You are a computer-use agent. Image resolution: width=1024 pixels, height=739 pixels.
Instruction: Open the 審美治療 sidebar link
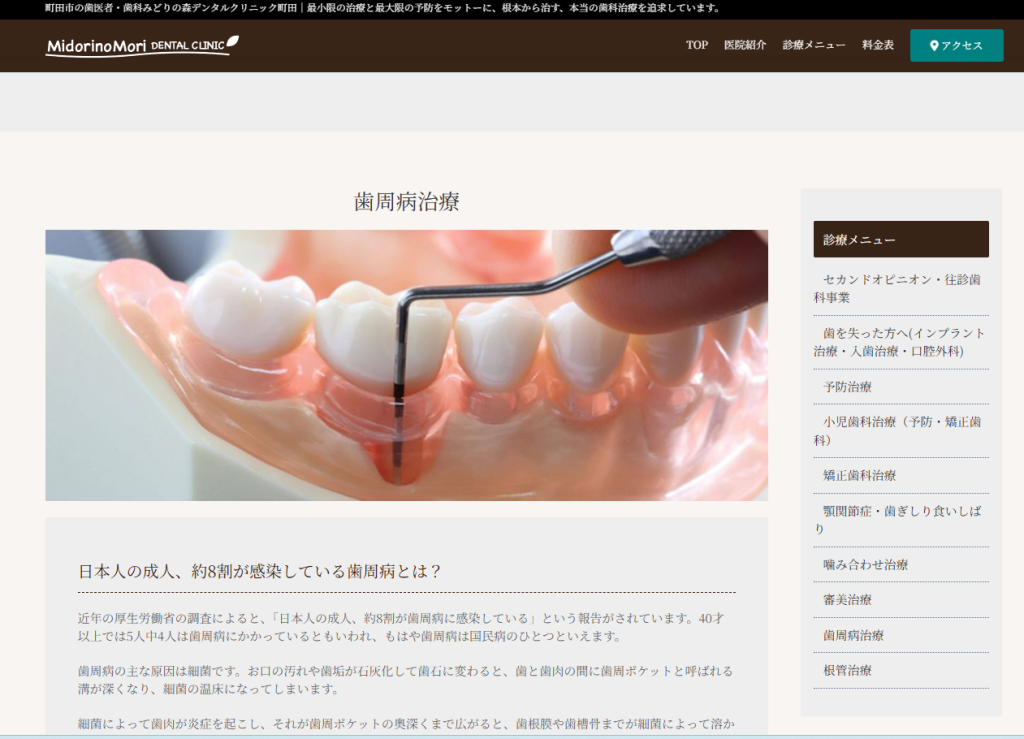[x=847, y=600]
